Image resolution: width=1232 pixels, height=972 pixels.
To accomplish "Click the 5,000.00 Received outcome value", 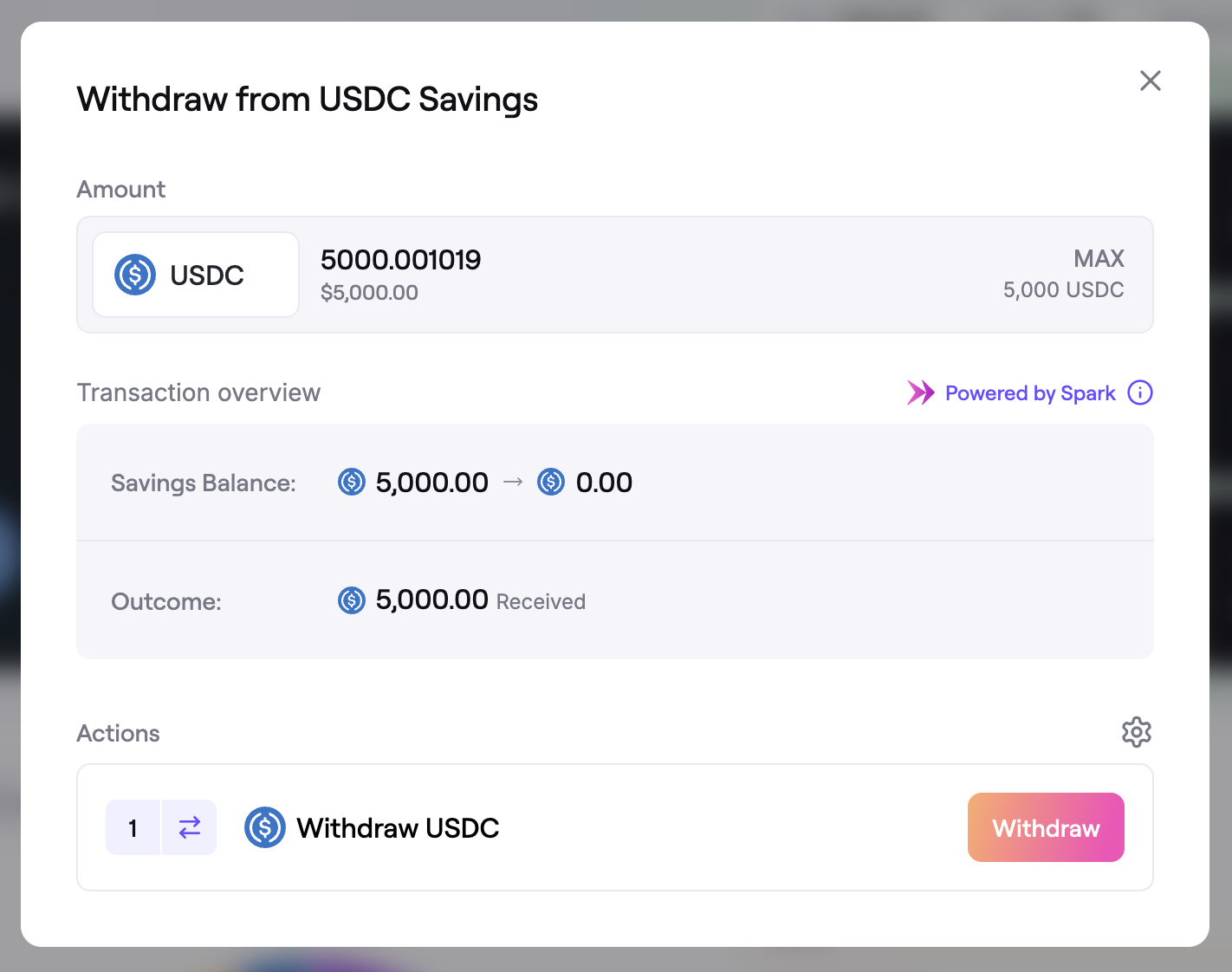I will tap(431, 600).
